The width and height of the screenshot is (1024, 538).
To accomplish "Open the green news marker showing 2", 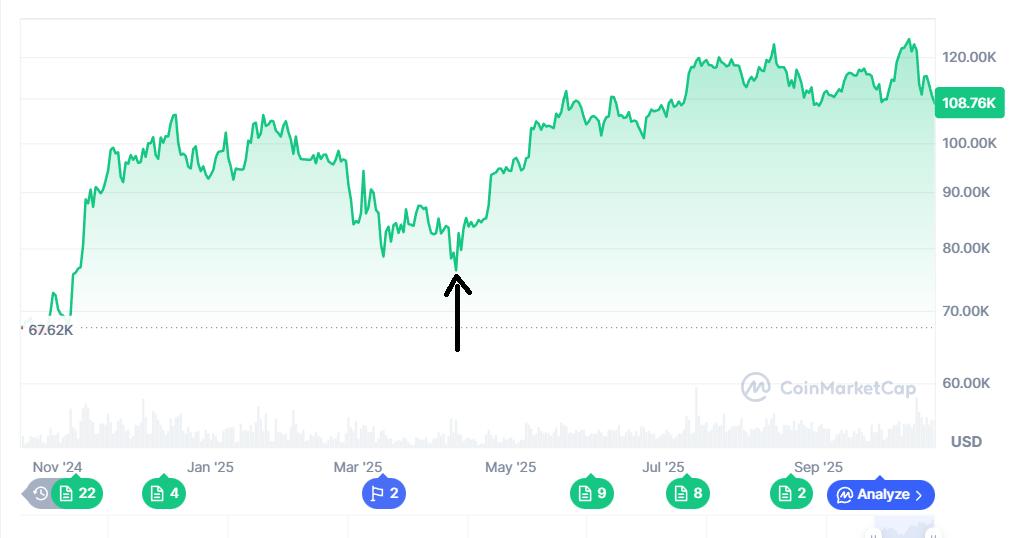I will (791, 493).
